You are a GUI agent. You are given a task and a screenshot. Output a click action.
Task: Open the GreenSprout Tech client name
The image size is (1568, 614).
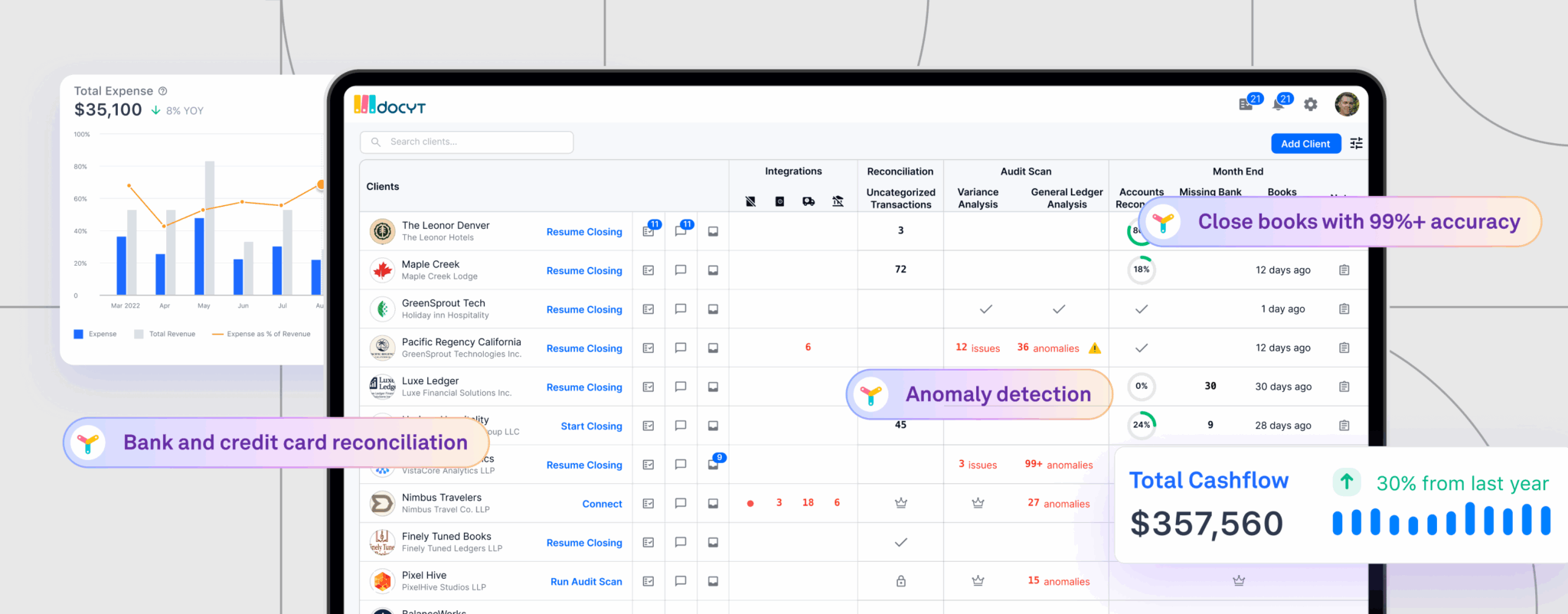[443, 303]
